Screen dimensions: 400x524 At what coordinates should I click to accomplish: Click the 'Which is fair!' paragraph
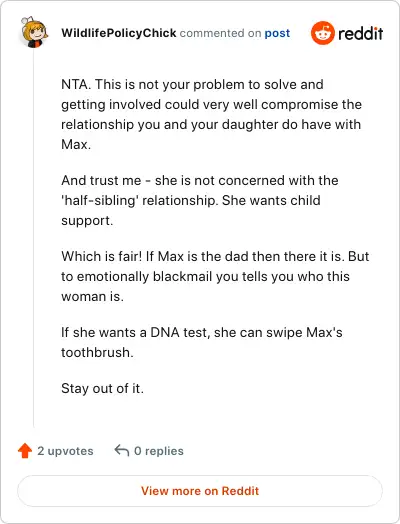(215, 276)
